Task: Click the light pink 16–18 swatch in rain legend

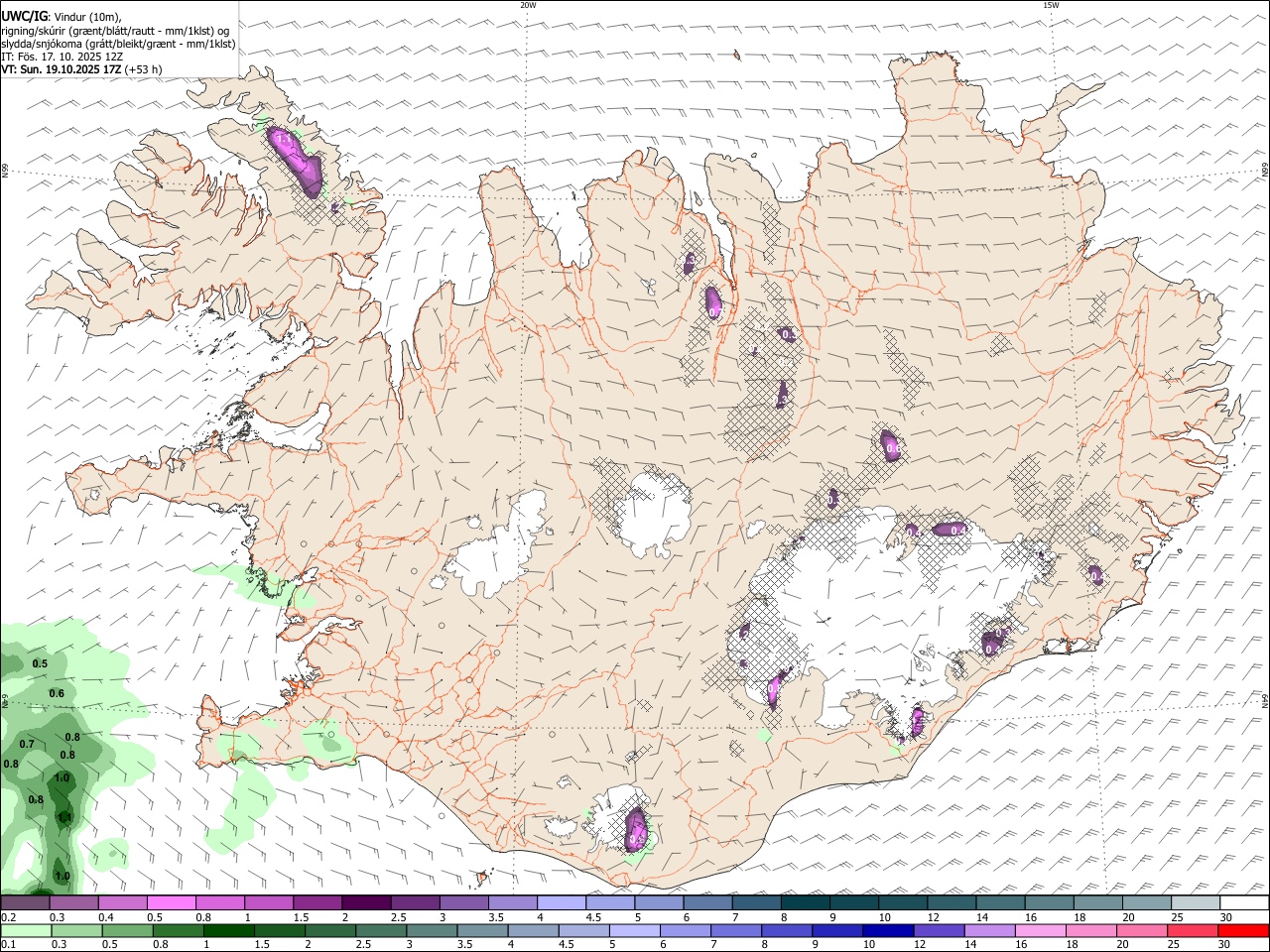Action: pos(1041,931)
